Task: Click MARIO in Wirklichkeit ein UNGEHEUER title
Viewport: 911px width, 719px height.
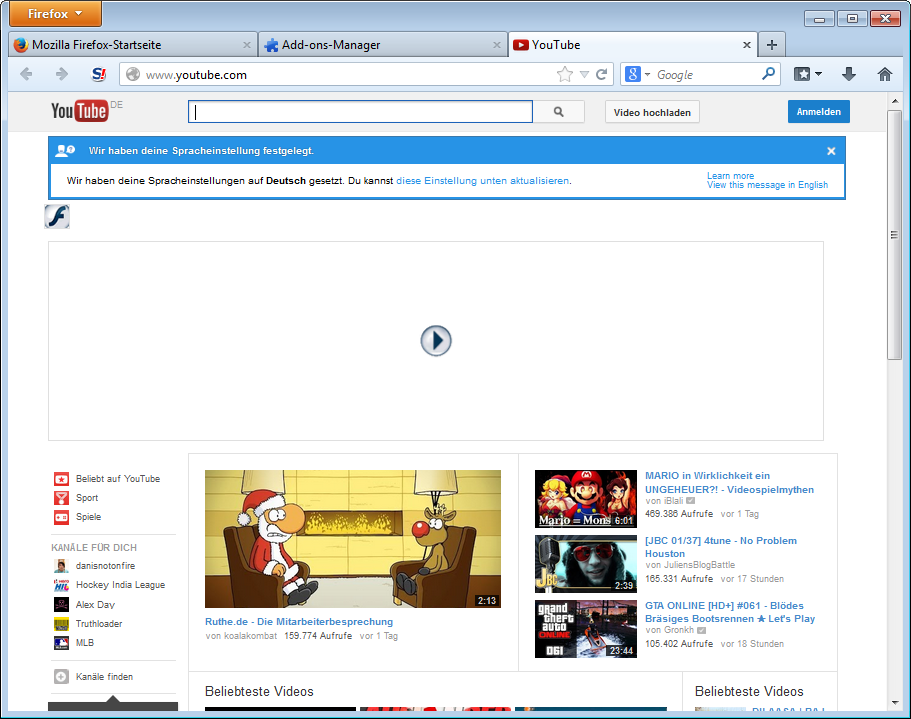Action: point(729,483)
